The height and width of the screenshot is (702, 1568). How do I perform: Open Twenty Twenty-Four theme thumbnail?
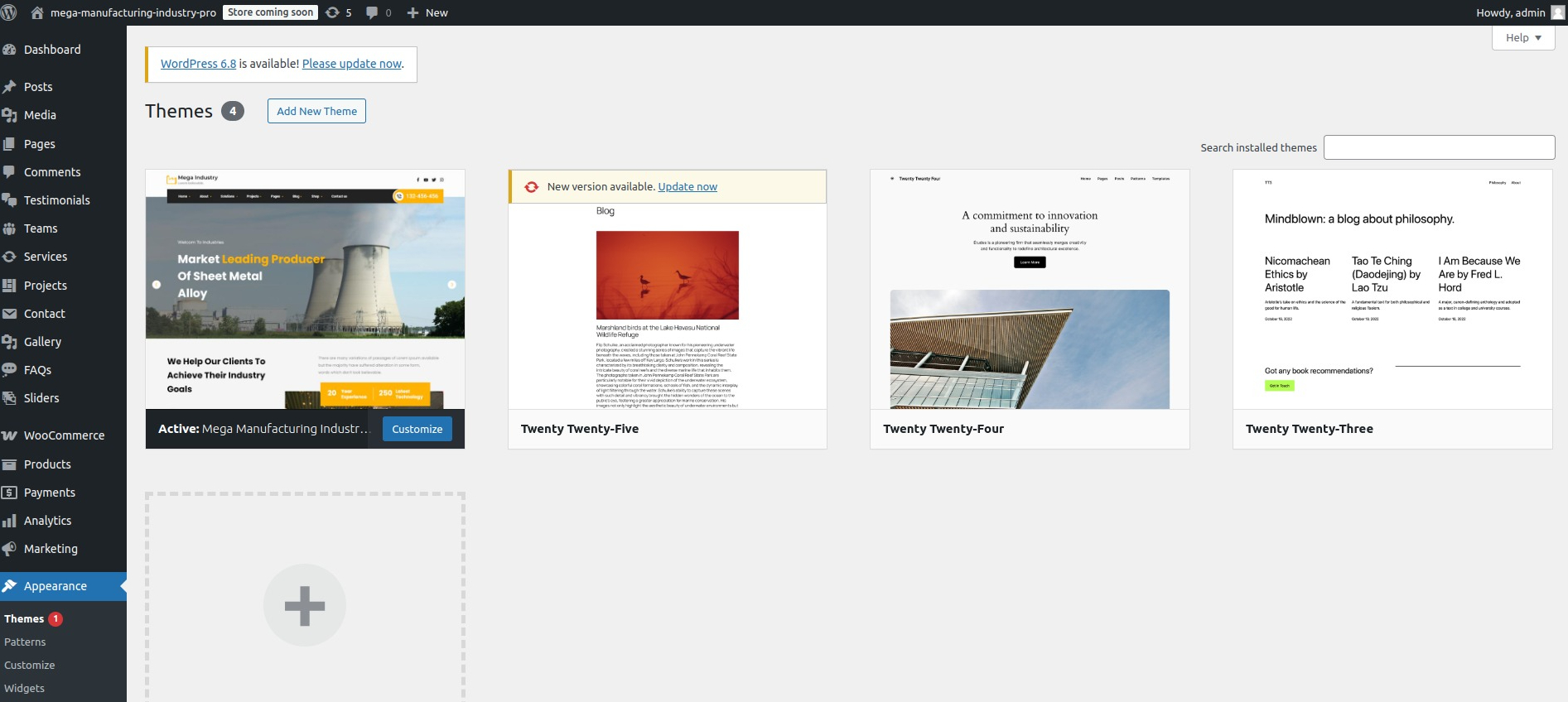[x=1030, y=289]
